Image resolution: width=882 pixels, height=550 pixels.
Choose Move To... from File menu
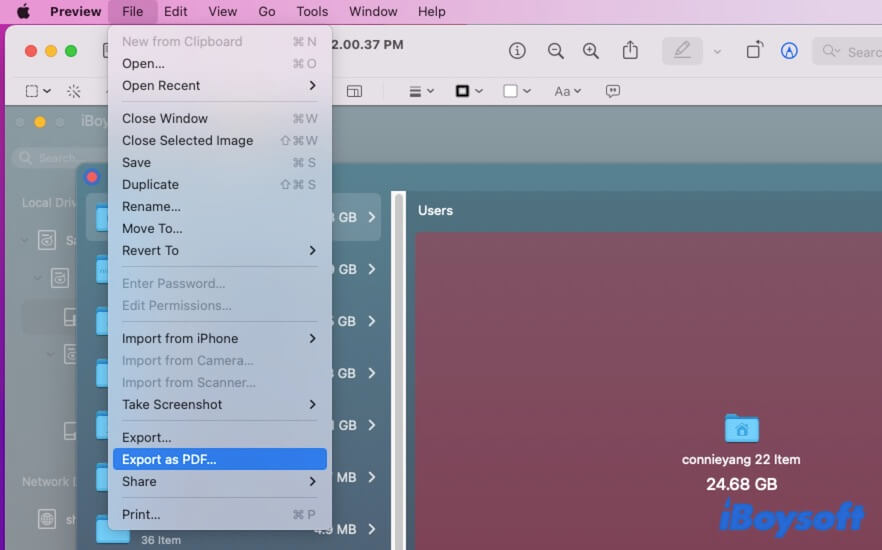pos(219,228)
